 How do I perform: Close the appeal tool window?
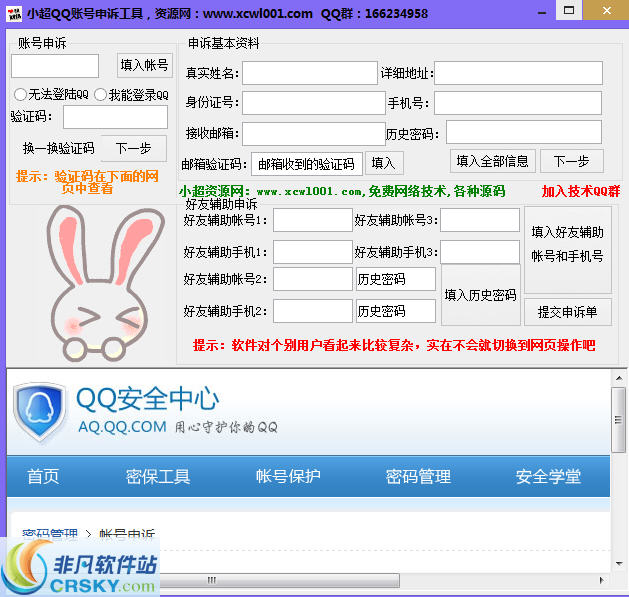pyautogui.click(x=607, y=10)
